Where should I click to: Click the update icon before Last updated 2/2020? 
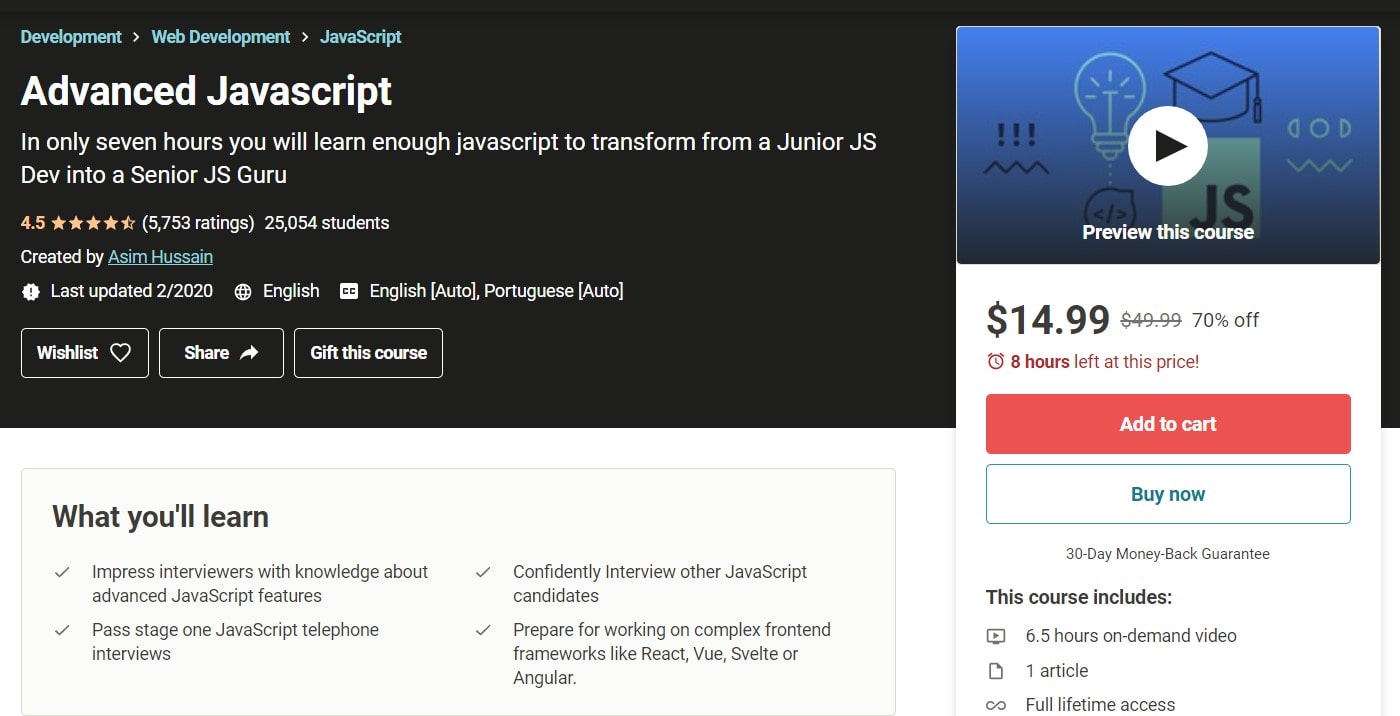31,291
